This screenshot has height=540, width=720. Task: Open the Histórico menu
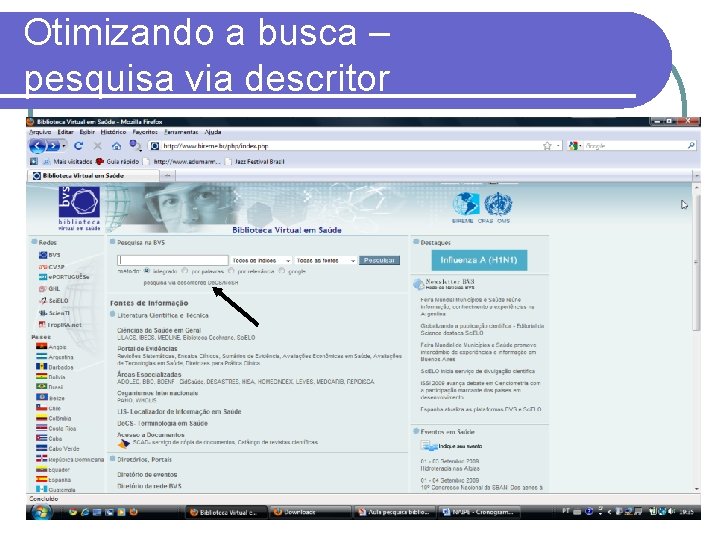click(113, 132)
